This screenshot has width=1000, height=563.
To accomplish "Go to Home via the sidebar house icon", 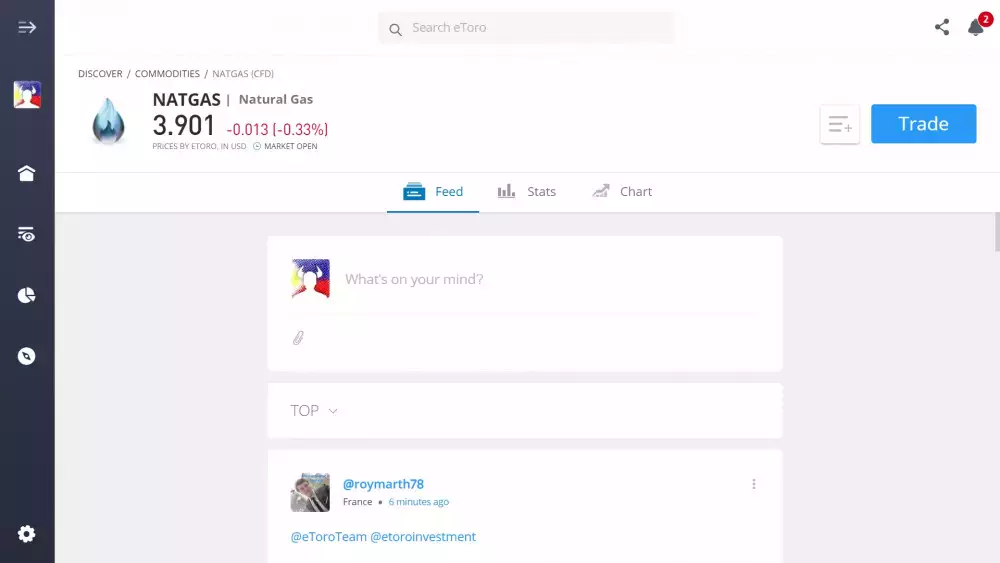I will (x=26, y=173).
